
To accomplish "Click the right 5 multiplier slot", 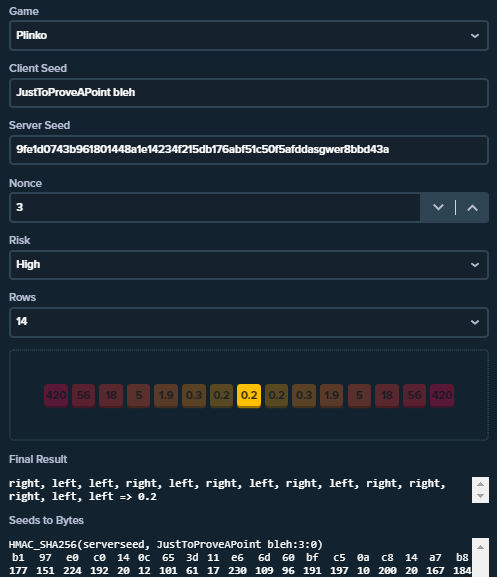I will [x=359, y=396].
